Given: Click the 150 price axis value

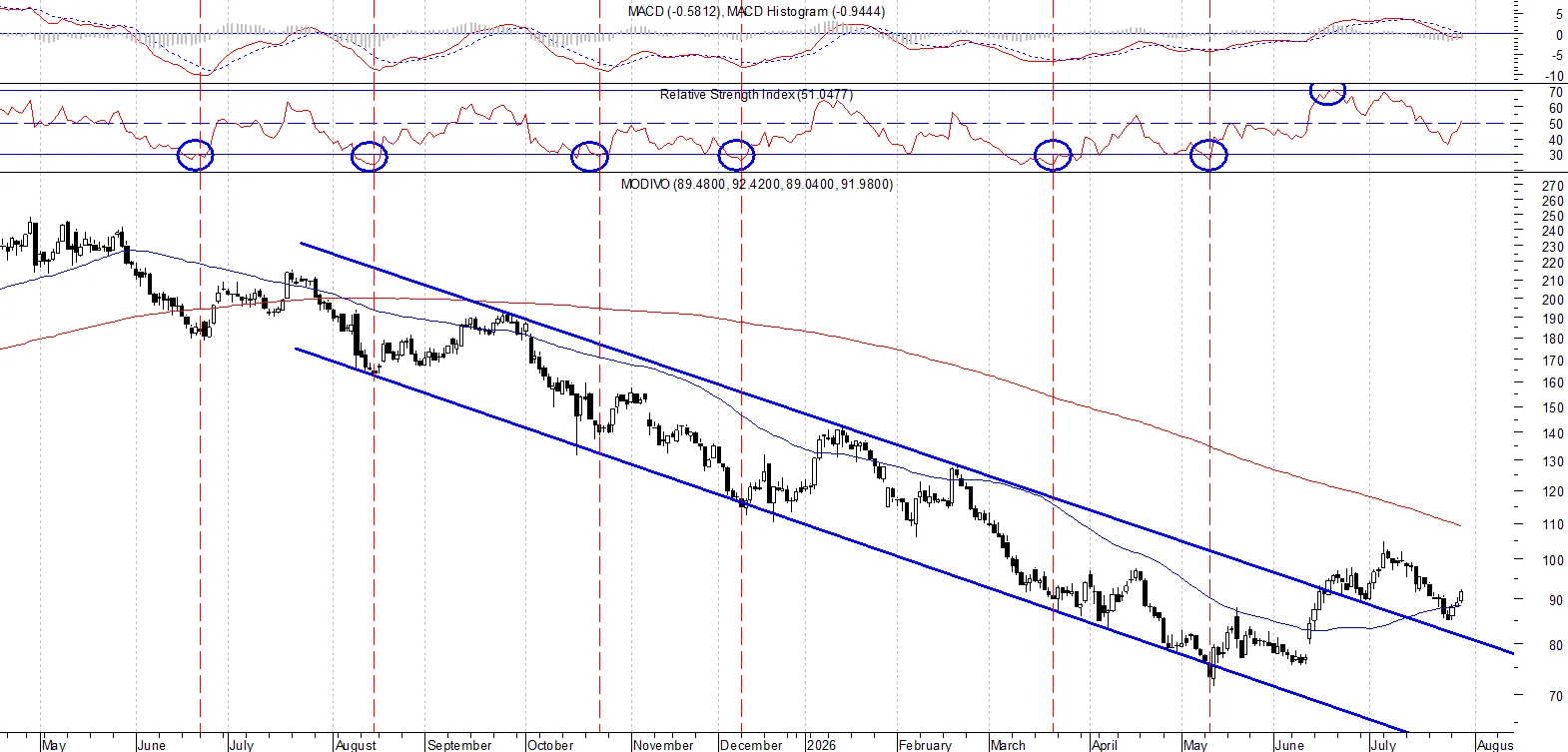Looking at the screenshot, I should point(1553,407).
